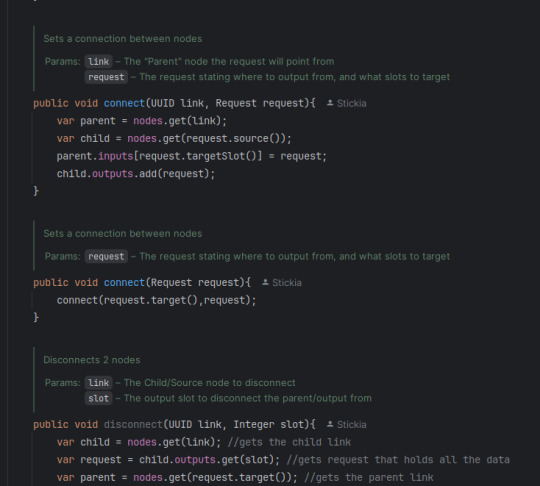Click the 'request' param tag in first doc comment
Image resolution: width=540 pixels, height=486 pixels.
pos(106,77)
